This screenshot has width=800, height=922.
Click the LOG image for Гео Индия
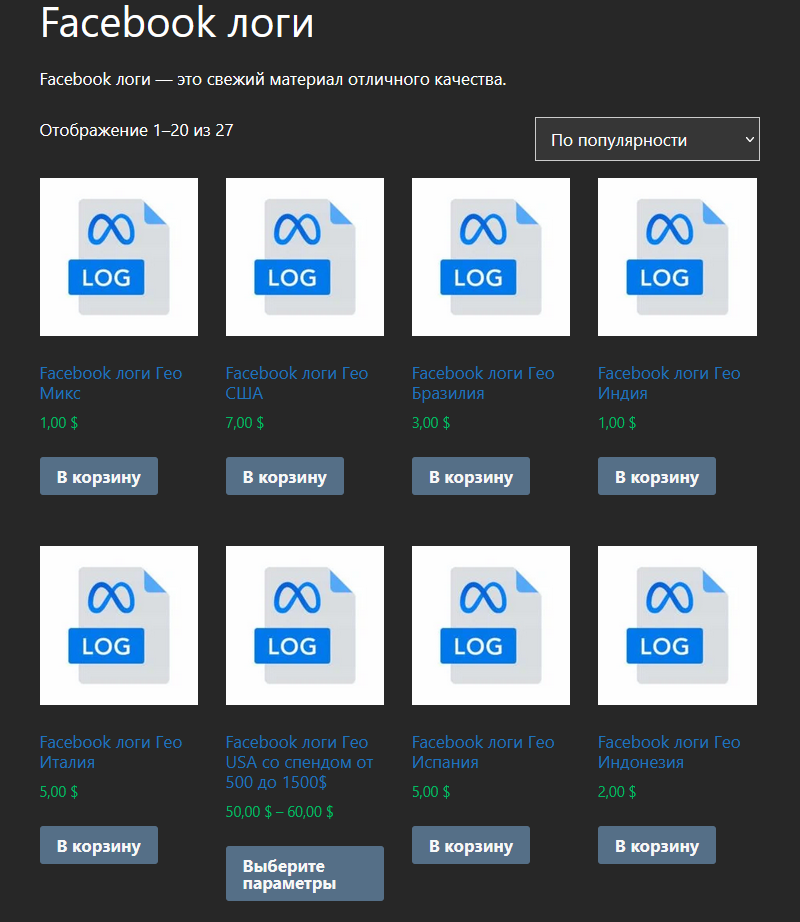tap(677, 257)
